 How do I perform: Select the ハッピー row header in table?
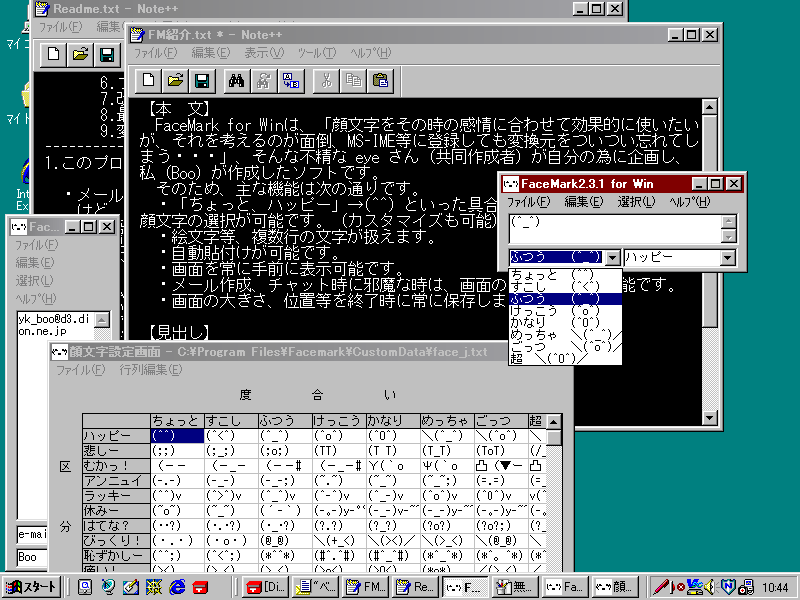pyautogui.click(x=116, y=436)
